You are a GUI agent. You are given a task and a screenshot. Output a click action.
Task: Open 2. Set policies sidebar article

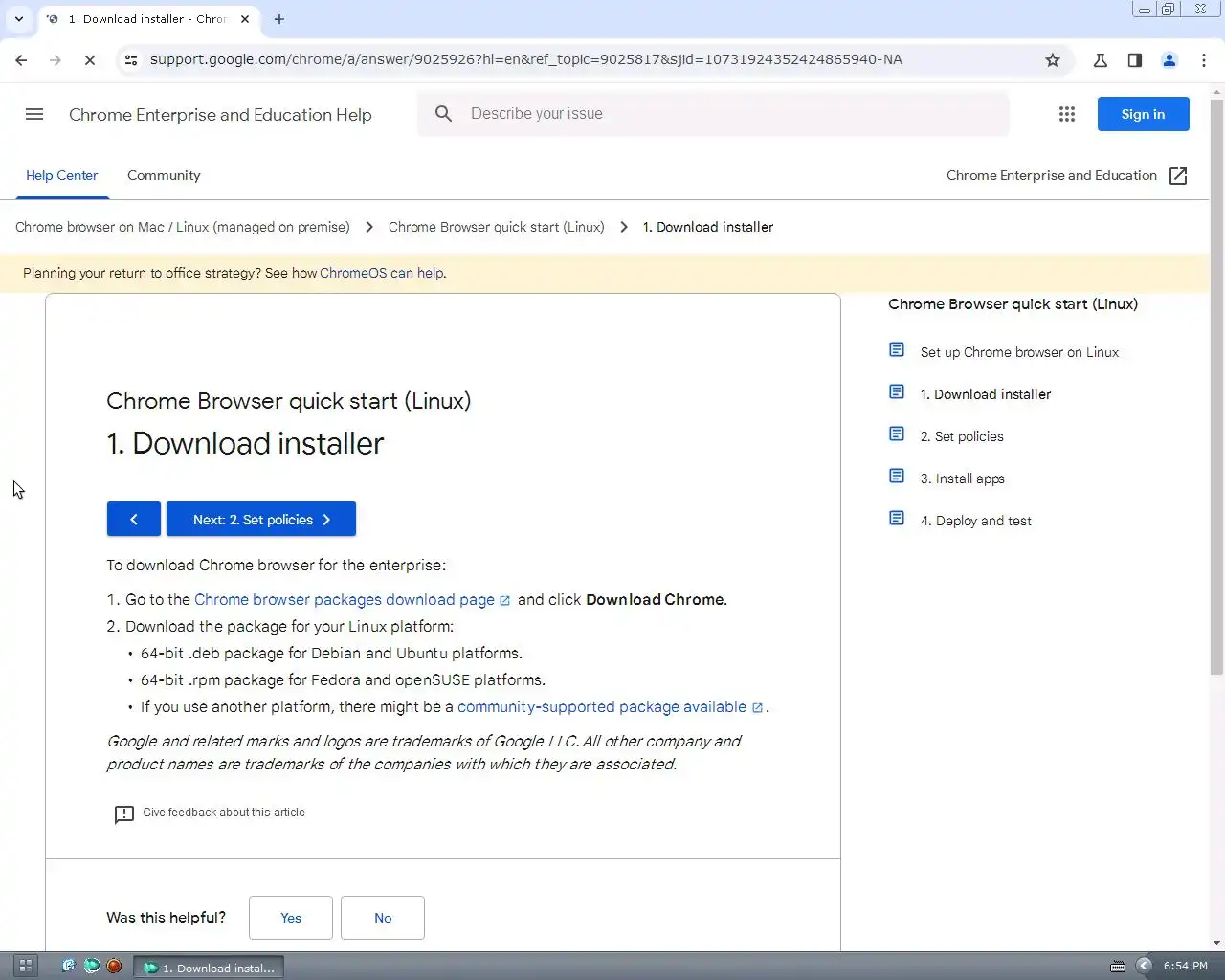(x=962, y=436)
